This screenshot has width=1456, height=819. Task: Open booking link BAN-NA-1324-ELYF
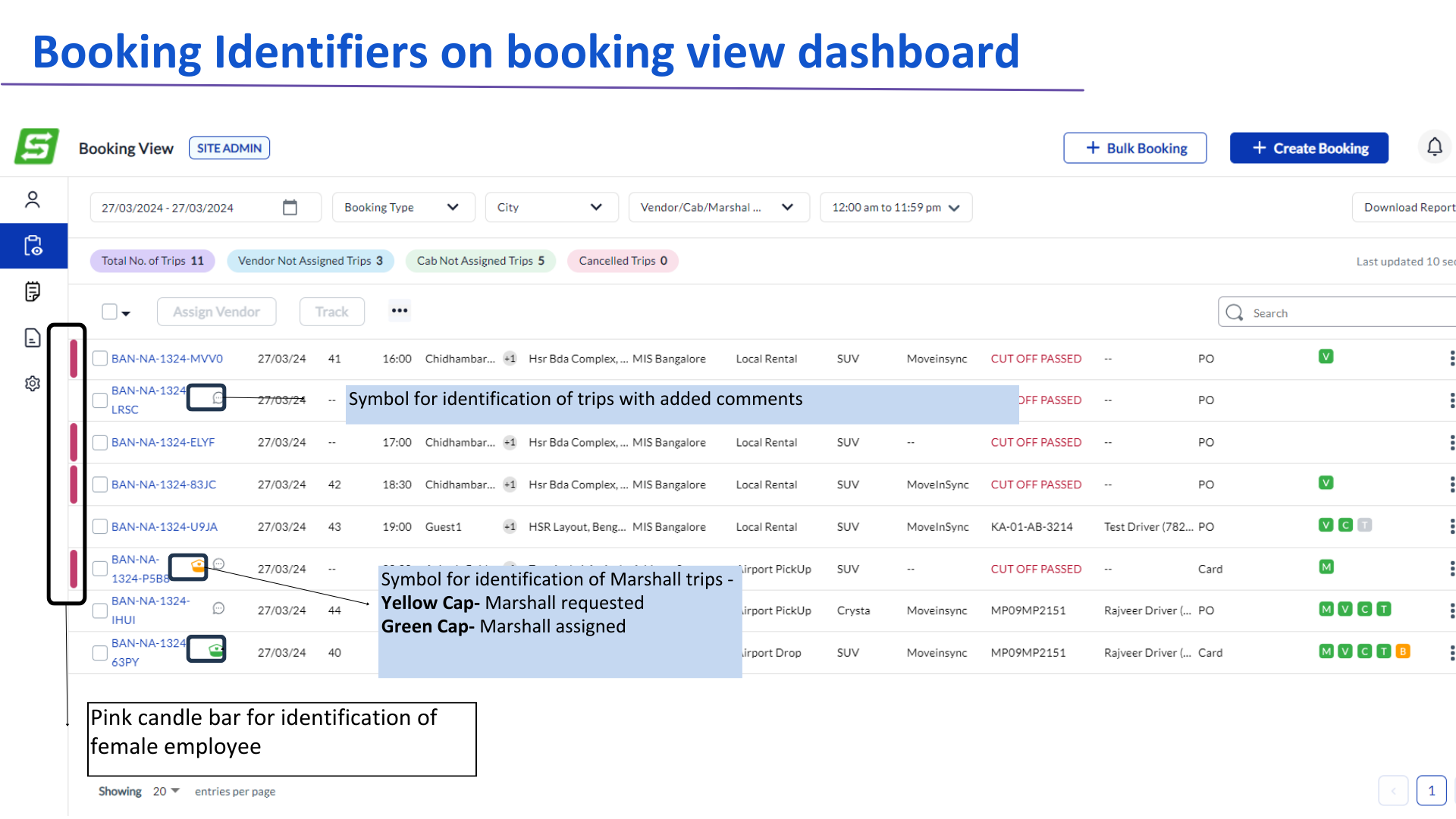[163, 443]
